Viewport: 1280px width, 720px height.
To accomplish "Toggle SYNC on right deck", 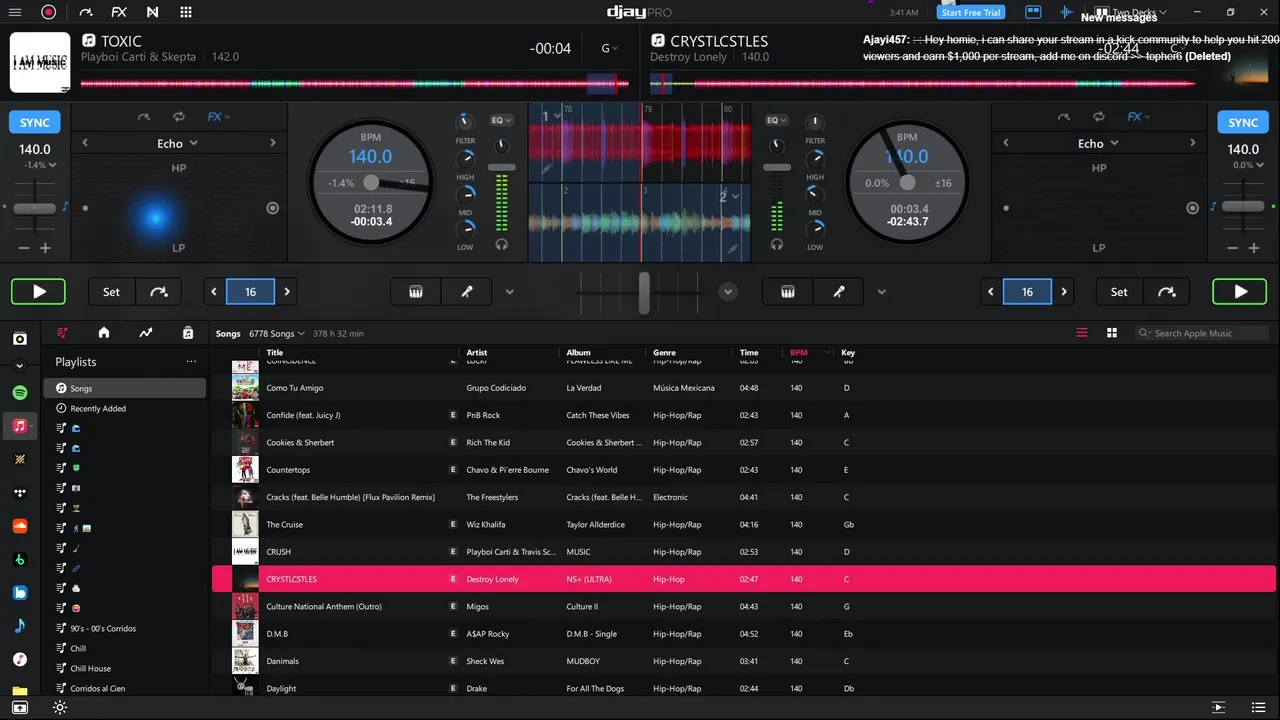I will (1243, 122).
